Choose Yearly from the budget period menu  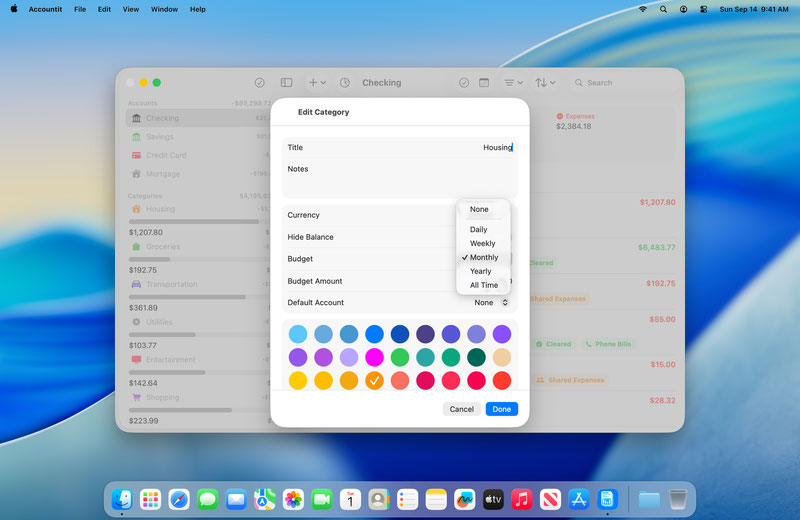pos(481,271)
